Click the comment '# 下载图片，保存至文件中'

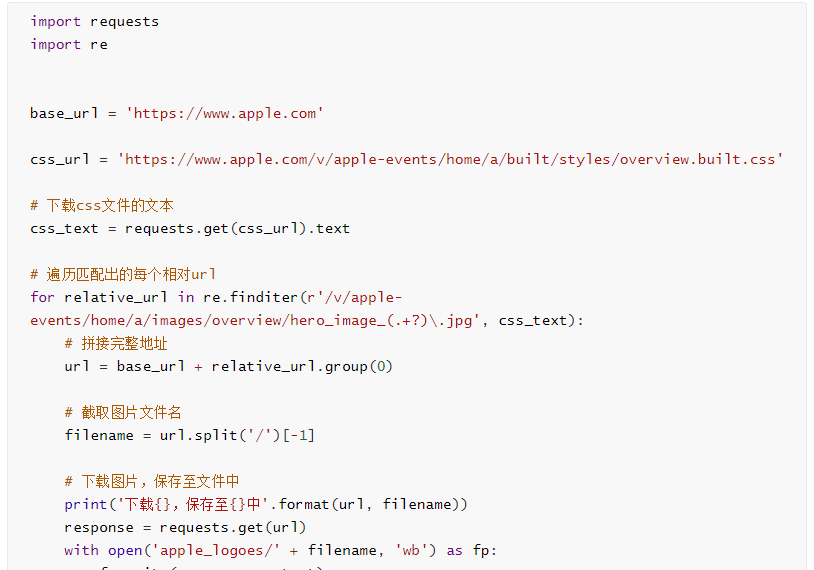coord(152,481)
